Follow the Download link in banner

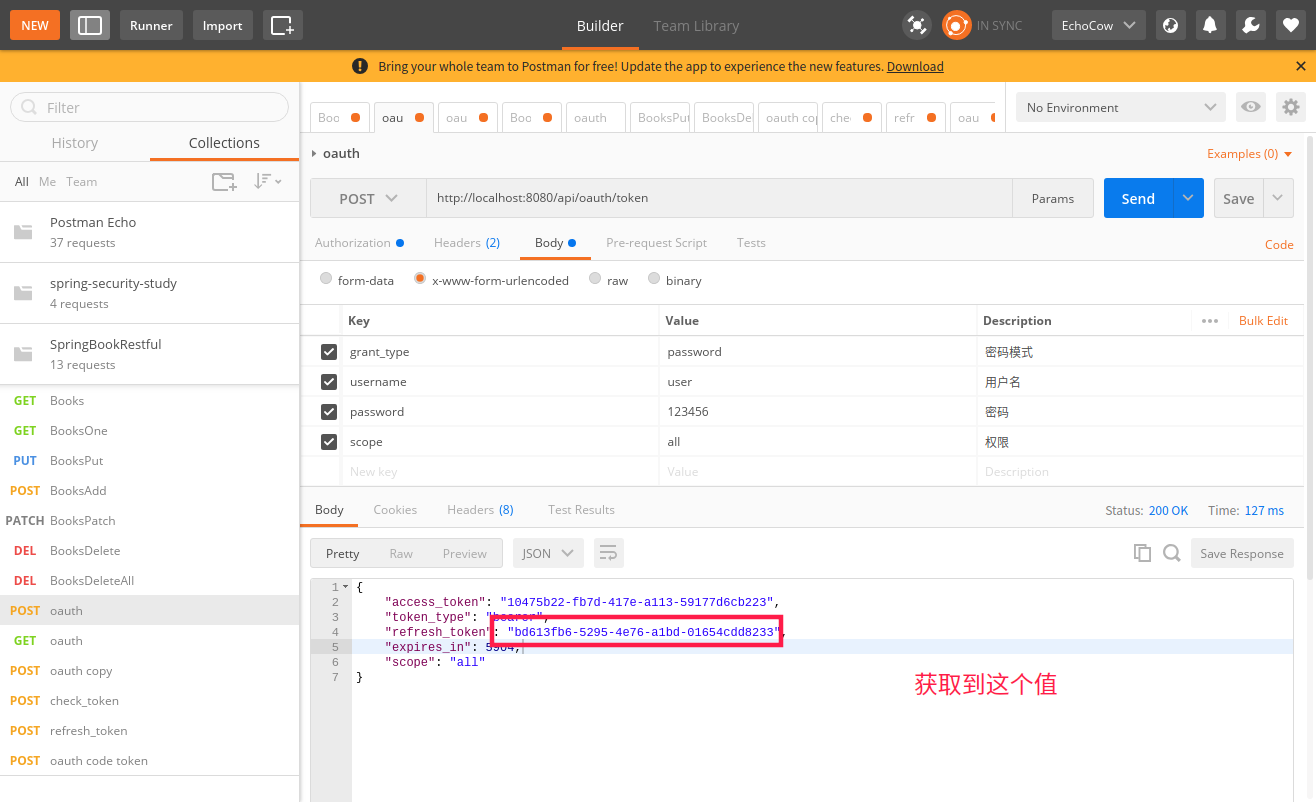915,66
